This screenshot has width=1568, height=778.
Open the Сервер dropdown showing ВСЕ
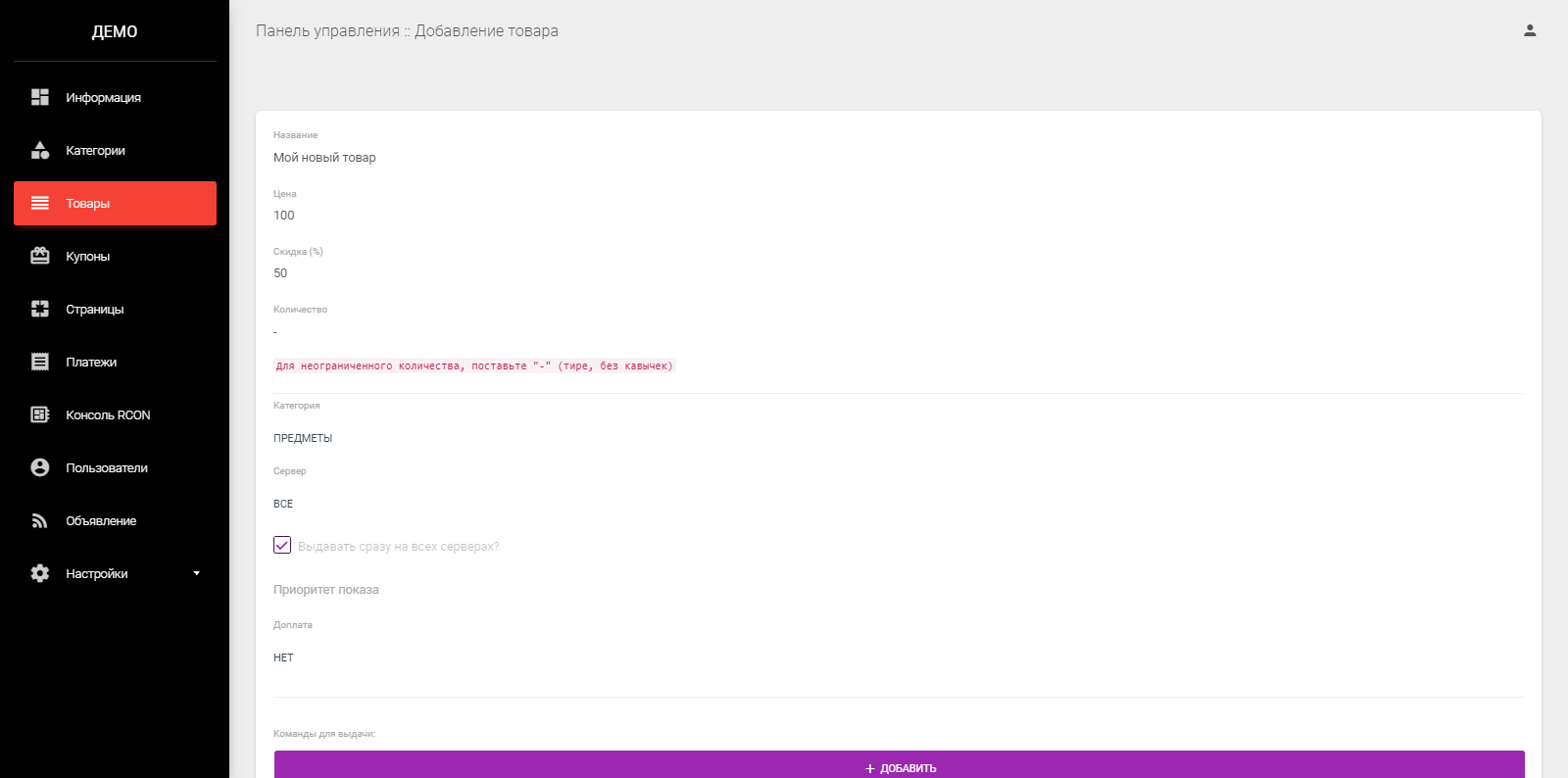899,504
